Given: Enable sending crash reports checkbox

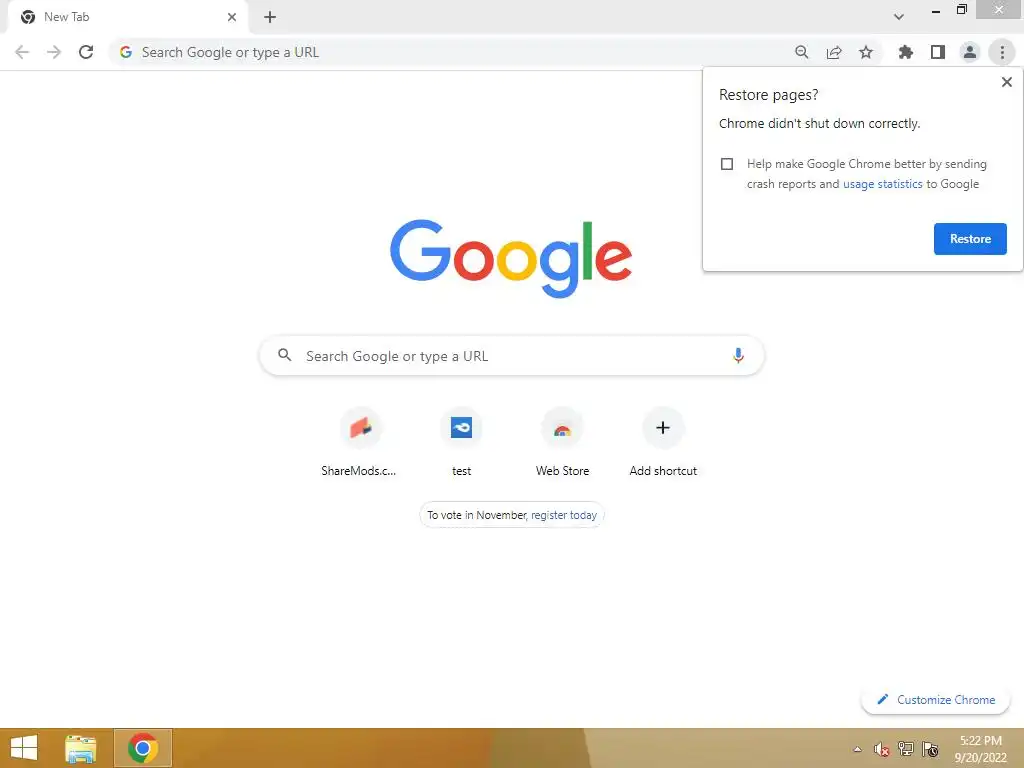Looking at the screenshot, I should [x=726, y=164].
